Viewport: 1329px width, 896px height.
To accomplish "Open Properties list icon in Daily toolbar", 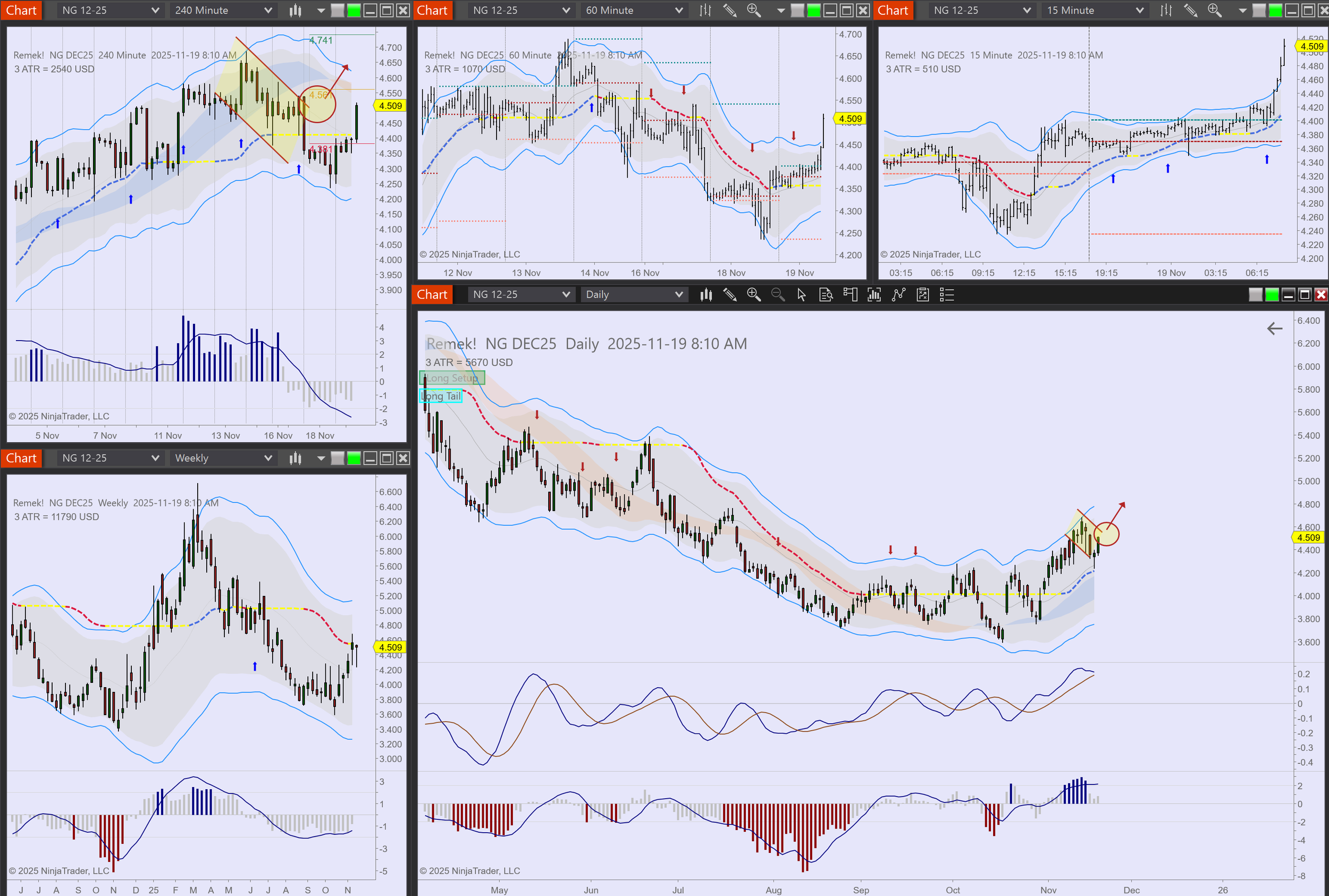I will tap(947, 295).
